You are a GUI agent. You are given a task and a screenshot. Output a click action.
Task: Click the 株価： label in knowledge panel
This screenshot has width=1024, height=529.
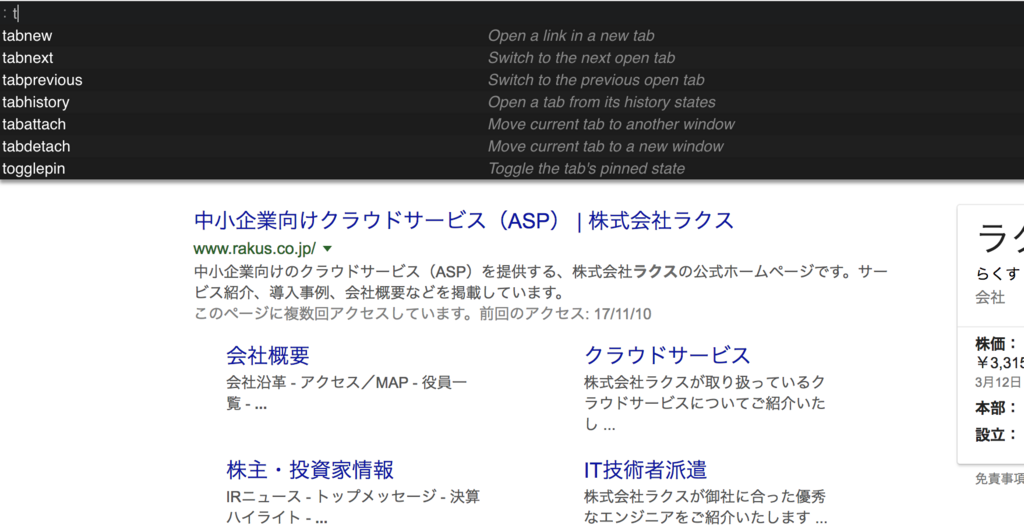pyautogui.click(x=997, y=344)
